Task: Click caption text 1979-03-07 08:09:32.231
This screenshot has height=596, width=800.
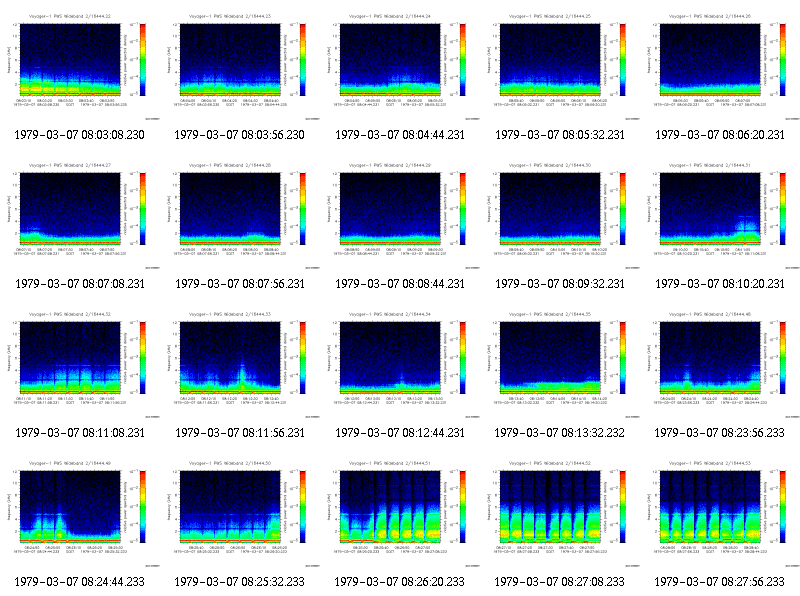Action: [560, 284]
